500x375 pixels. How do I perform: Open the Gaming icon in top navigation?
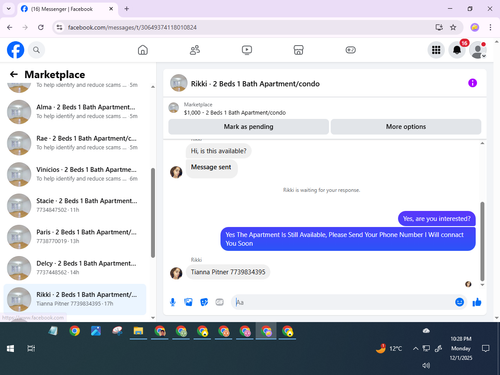click(350, 50)
